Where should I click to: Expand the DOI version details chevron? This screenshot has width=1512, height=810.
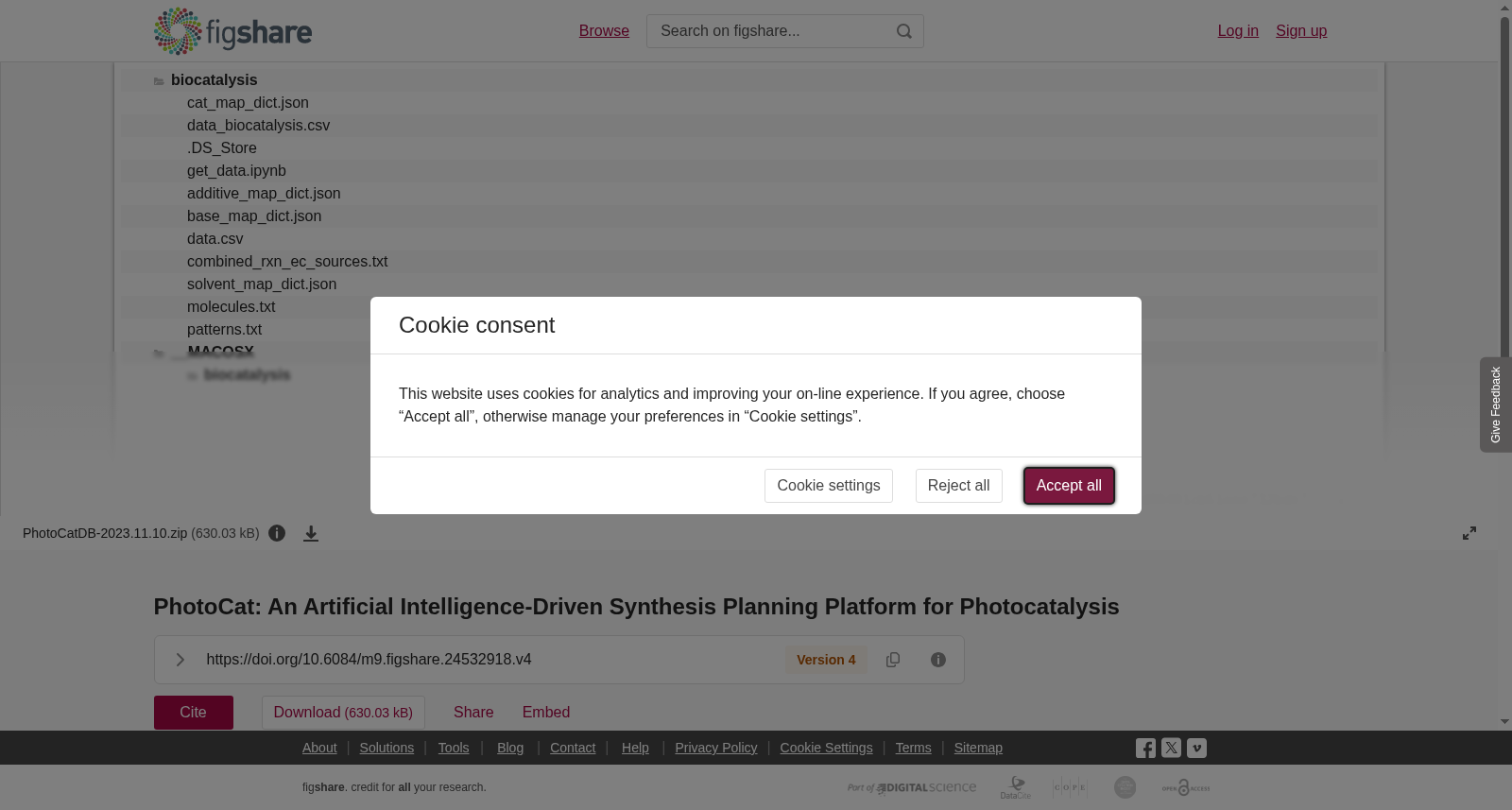point(180,660)
